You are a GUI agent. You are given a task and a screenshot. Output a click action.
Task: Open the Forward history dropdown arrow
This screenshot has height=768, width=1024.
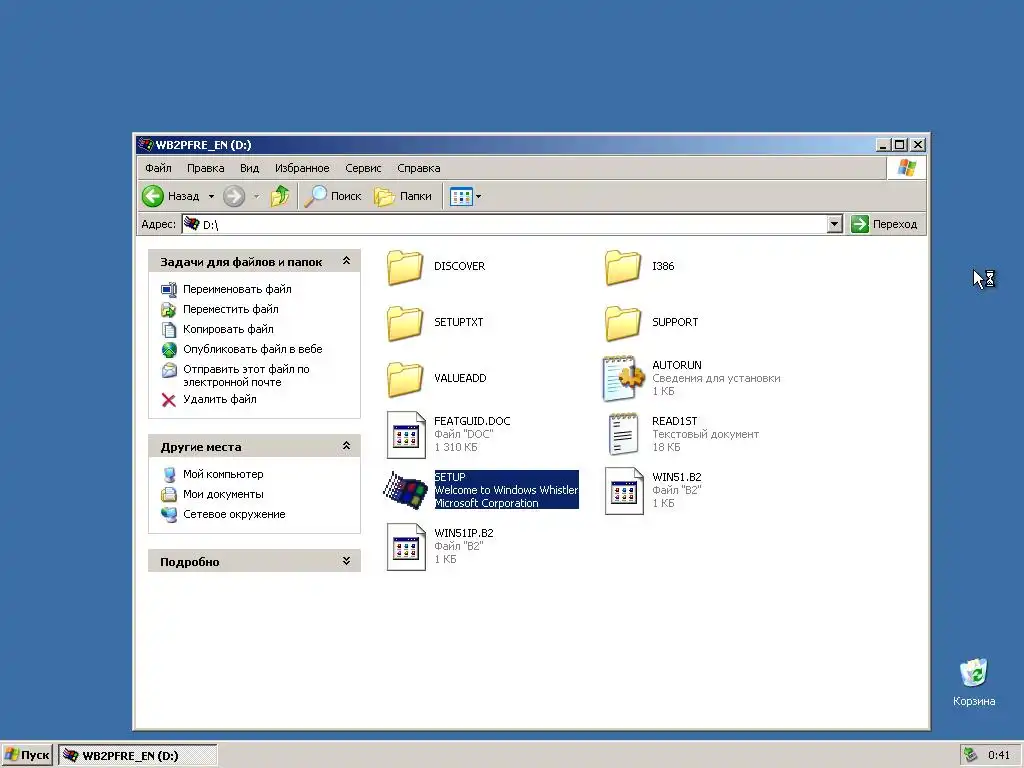coord(257,197)
